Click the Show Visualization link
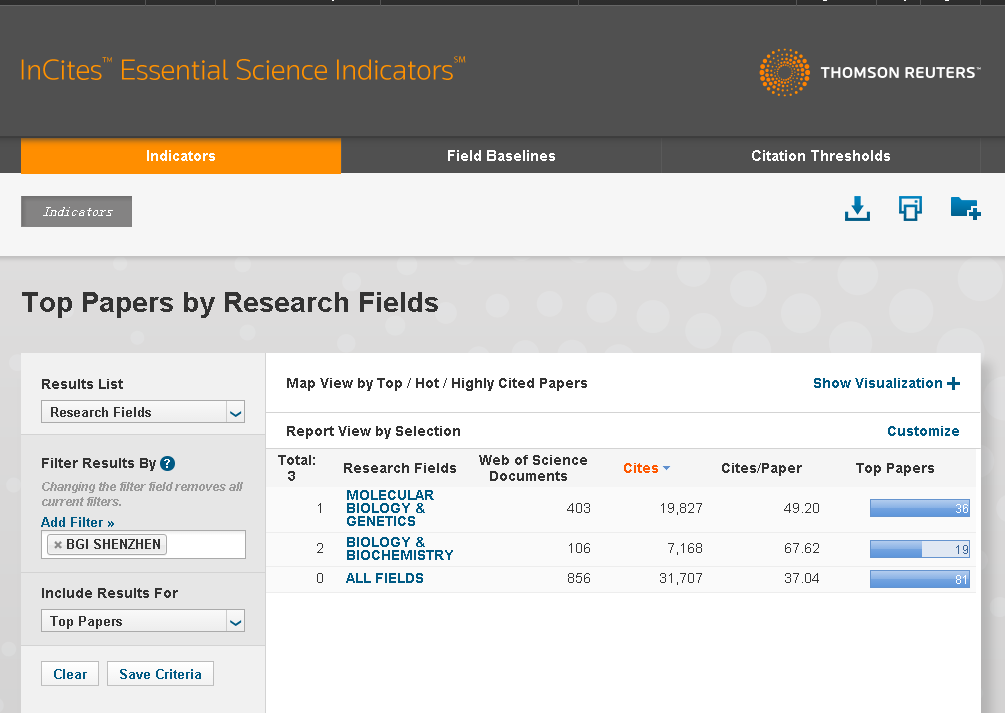This screenshot has height=713, width=1005. click(877, 383)
